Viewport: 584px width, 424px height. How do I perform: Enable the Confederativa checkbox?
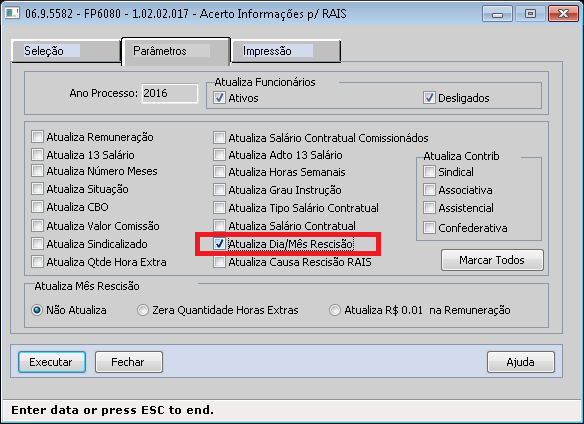tap(429, 228)
